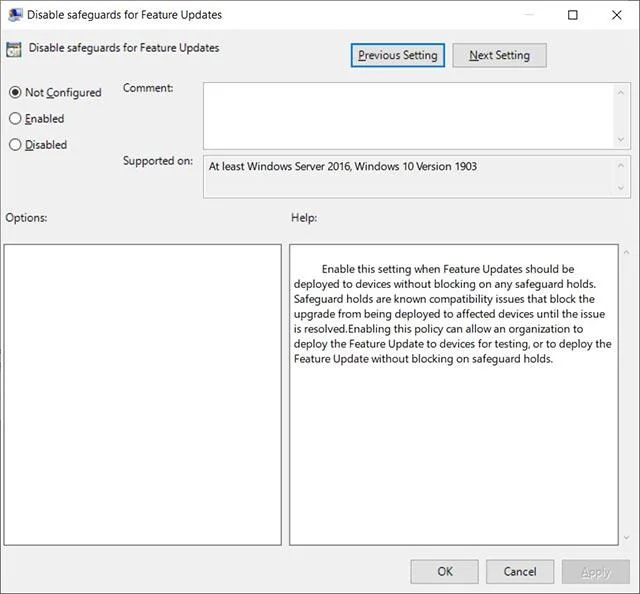
Task: Cancel the policy dialog
Action: 520,572
